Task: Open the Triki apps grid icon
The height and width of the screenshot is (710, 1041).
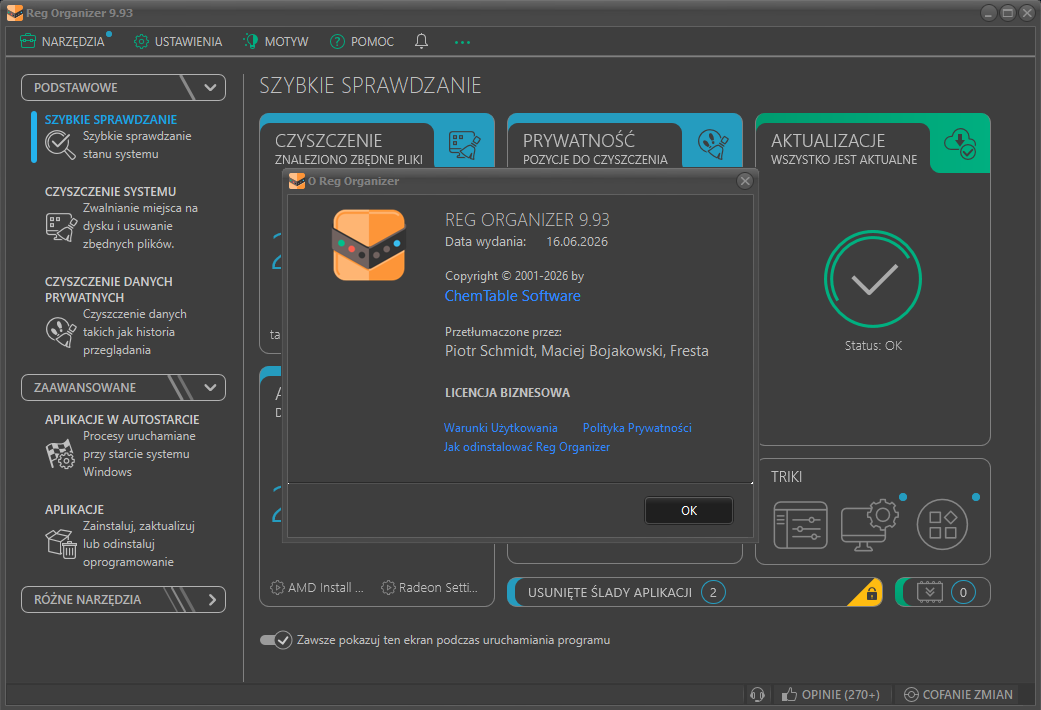Action: point(943,525)
